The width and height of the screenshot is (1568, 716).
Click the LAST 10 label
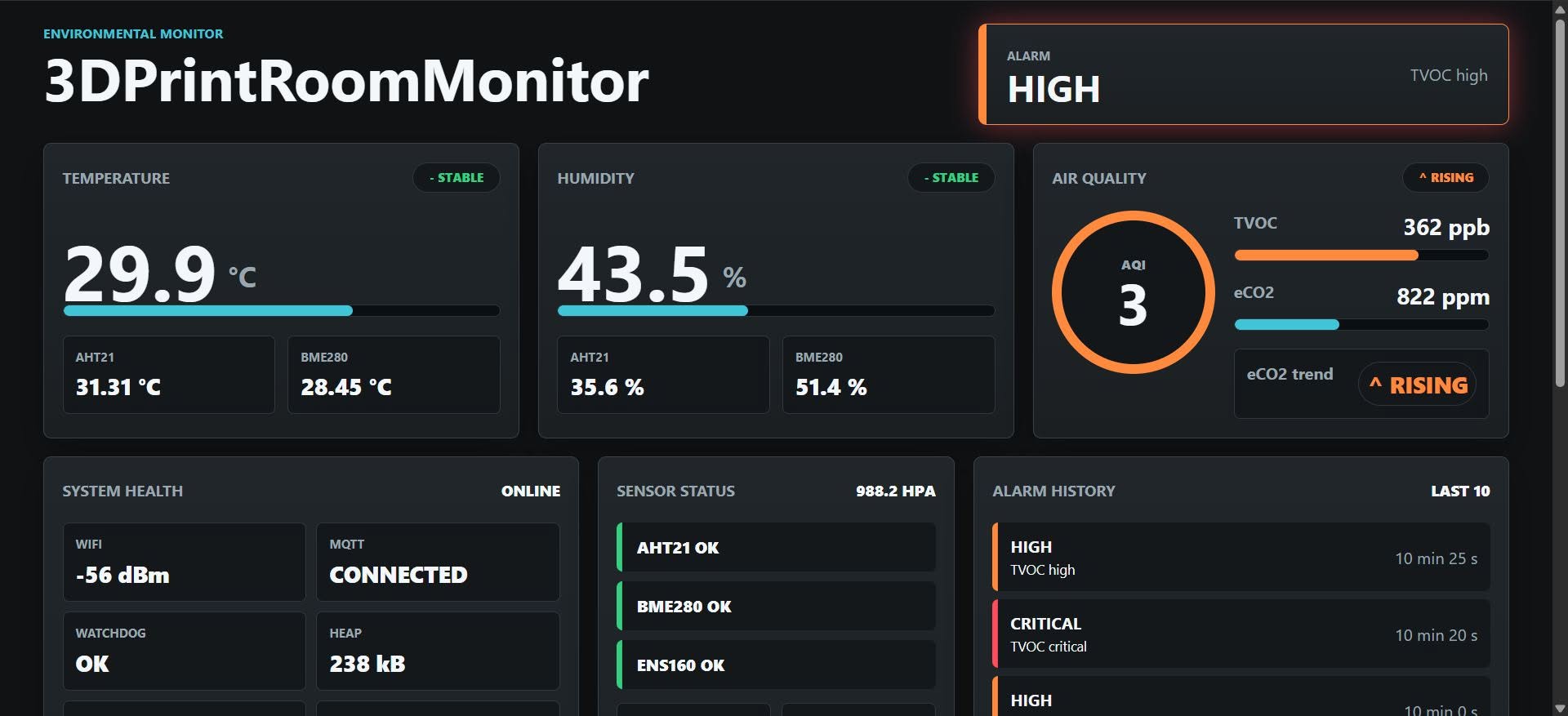(x=1460, y=491)
